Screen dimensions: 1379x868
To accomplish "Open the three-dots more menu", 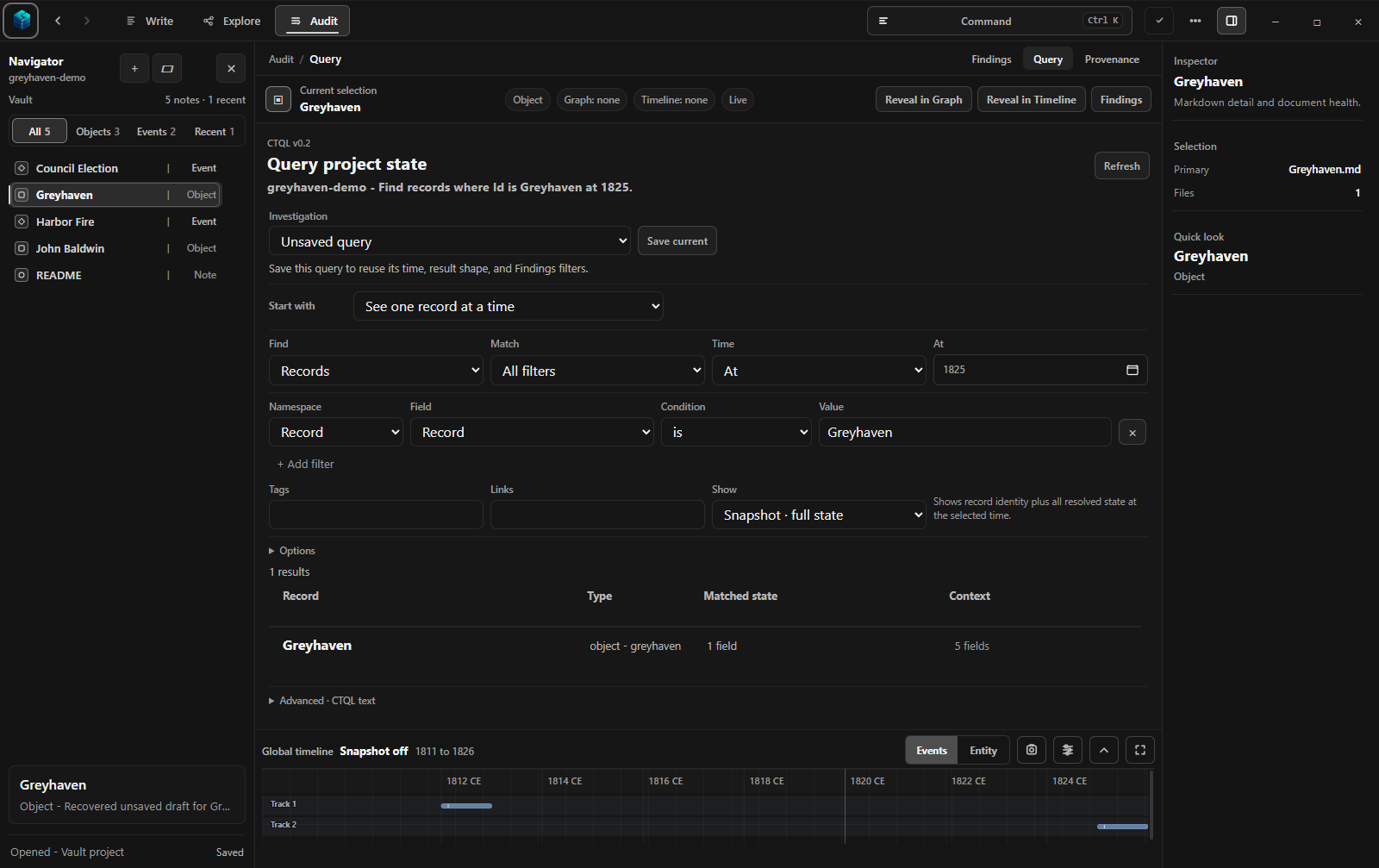I will coord(1195,21).
